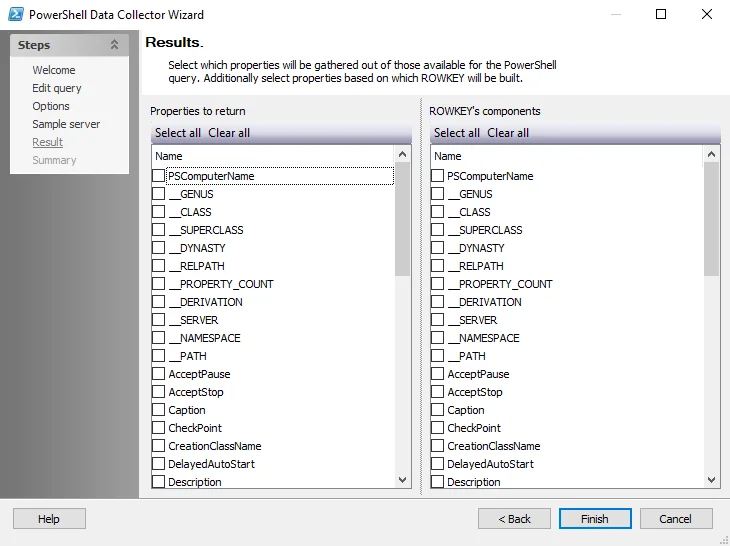The image size is (730, 546).
Task: Check __SERVER in ROWKEY's components
Action: [438, 320]
